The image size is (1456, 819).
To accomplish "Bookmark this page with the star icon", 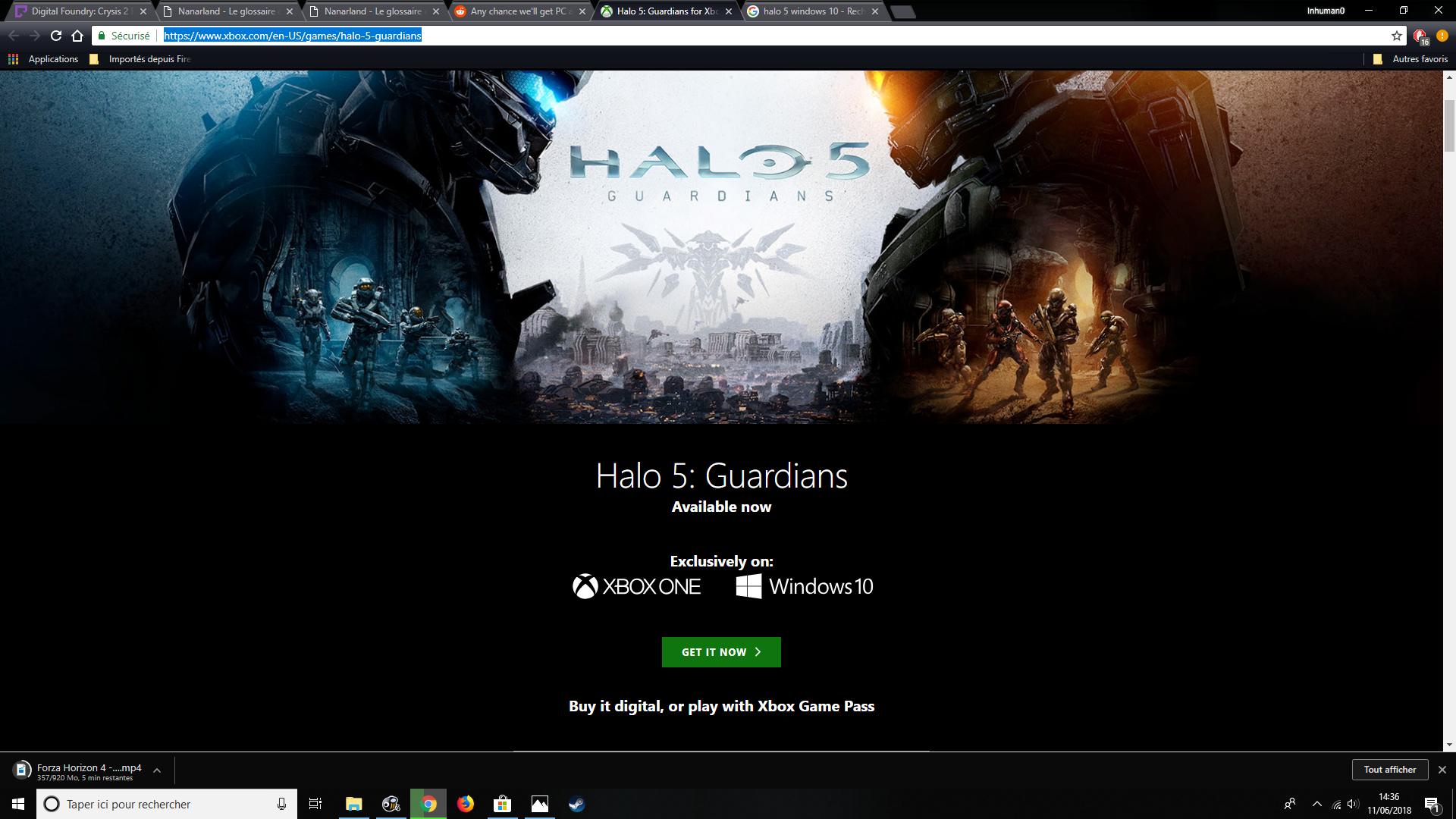I will (1397, 36).
